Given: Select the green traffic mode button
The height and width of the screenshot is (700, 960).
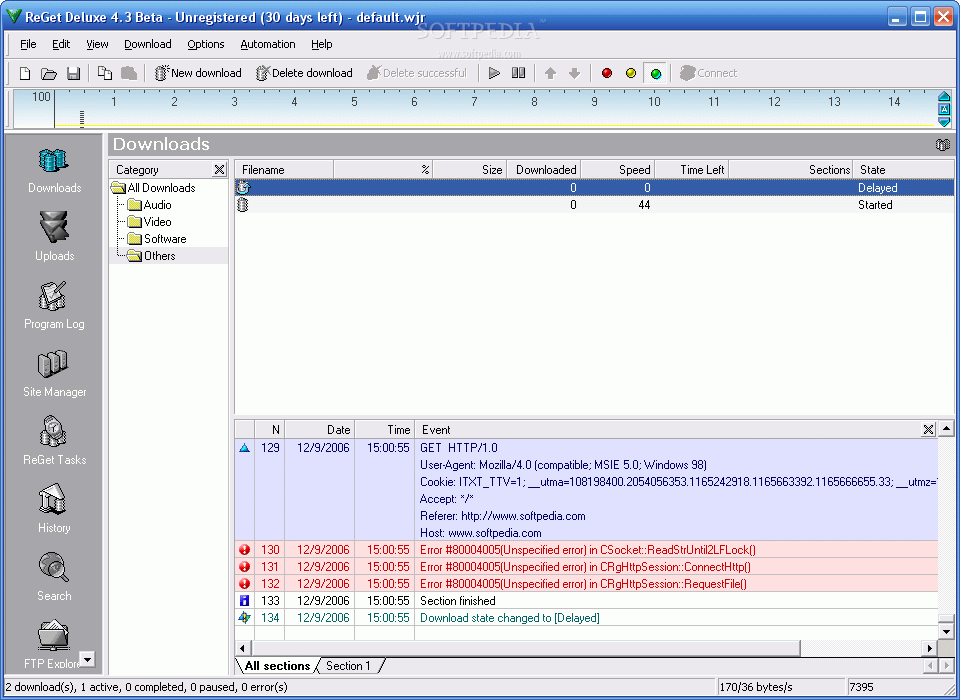Looking at the screenshot, I should [655, 73].
